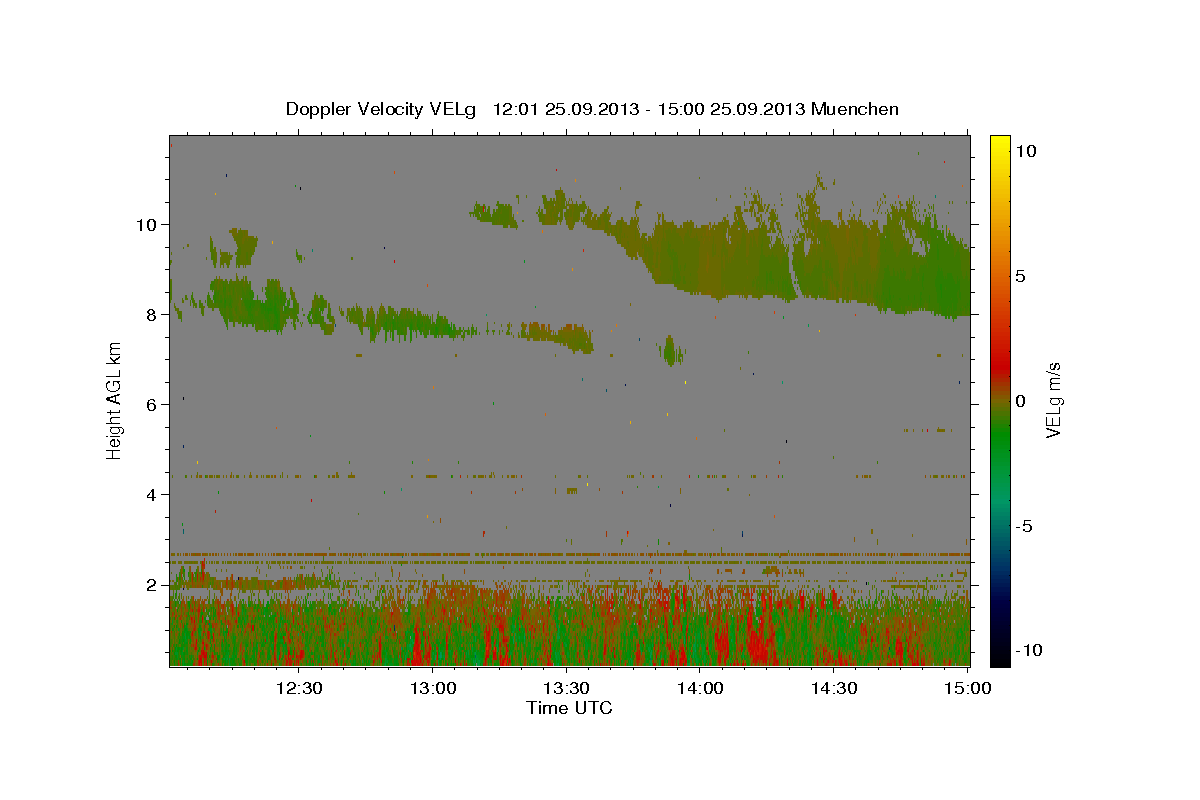The width and height of the screenshot is (1200, 800).
Task: Click the start time '12:01 25.09.2013' in title
Action: click(564, 109)
